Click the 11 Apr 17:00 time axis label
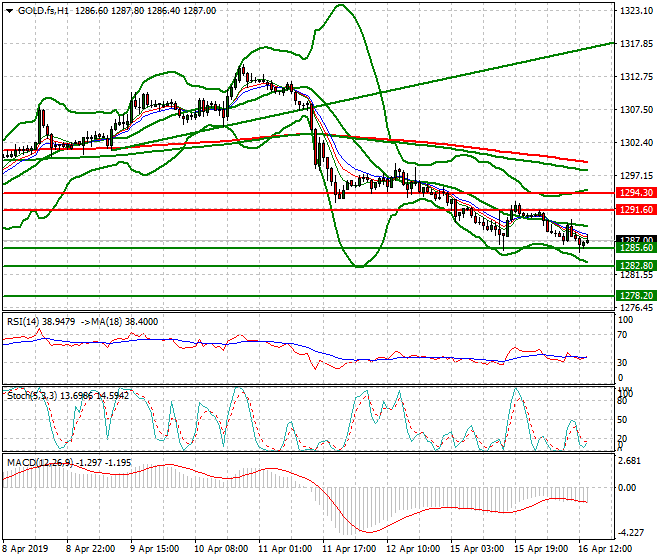Image resolution: width=660 pixels, height=560 pixels. [349, 549]
